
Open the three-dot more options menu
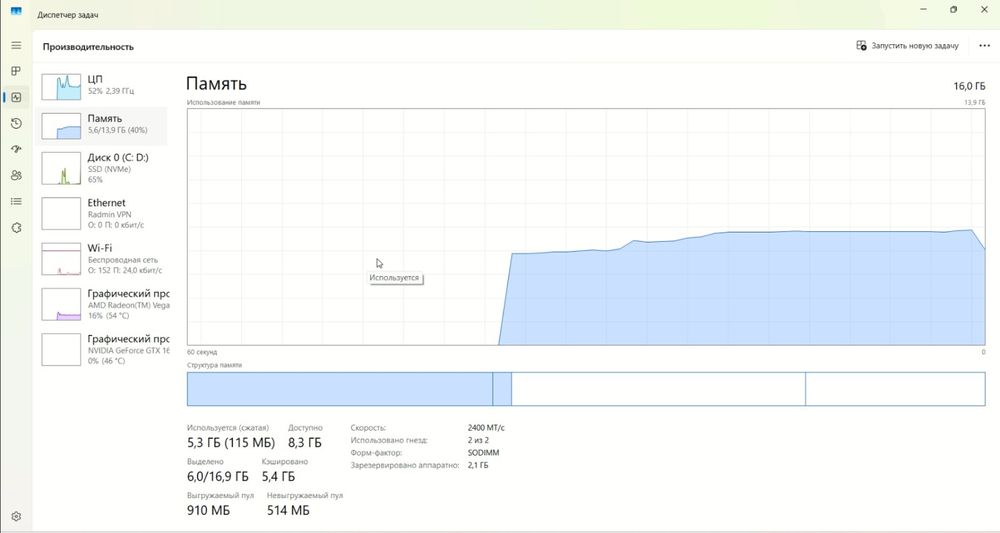[x=984, y=46]
